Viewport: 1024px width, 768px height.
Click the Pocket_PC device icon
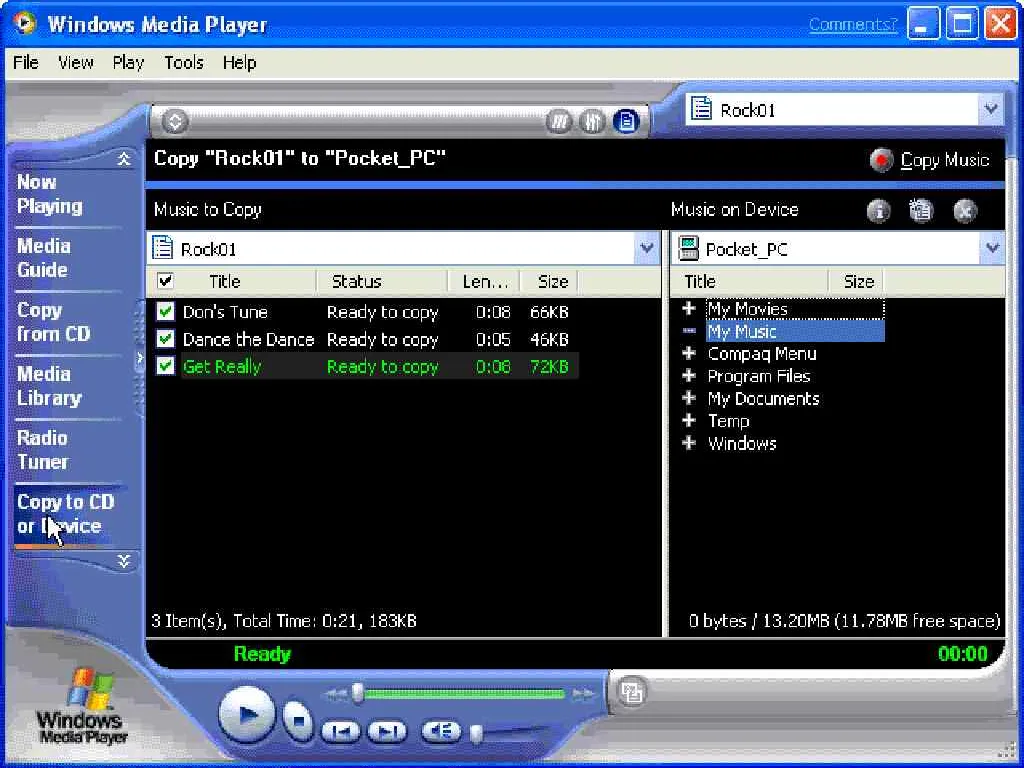[688, 249]
